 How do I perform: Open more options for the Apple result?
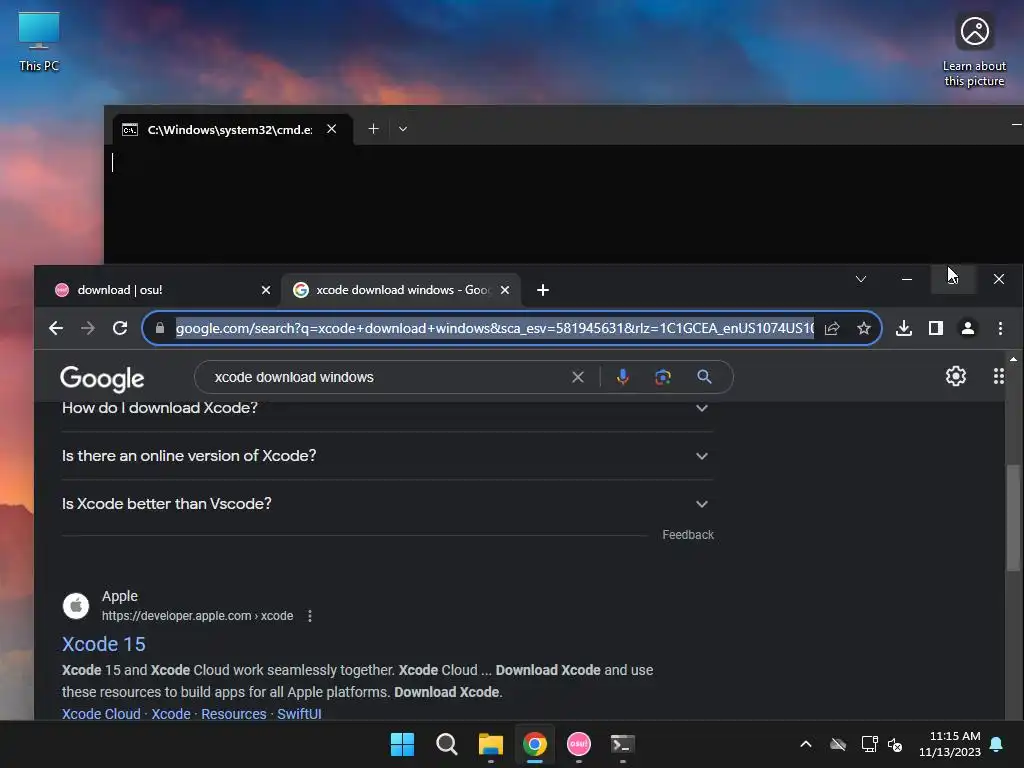pyautogui.click(x=310, y=616)
